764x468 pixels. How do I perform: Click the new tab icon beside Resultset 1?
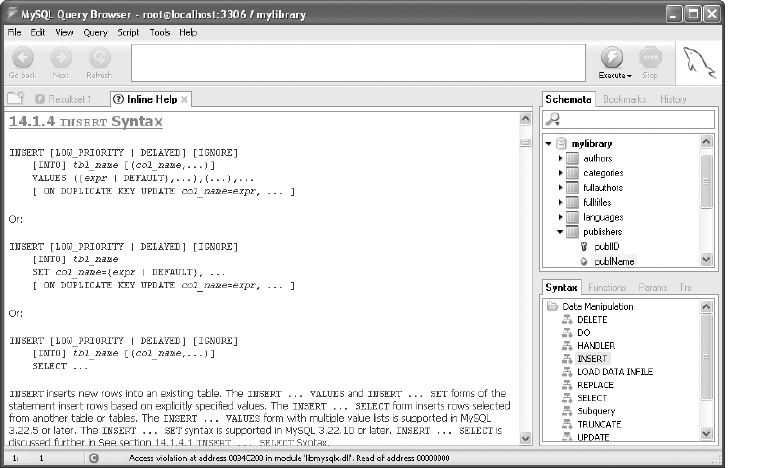[x=16, y=98]
